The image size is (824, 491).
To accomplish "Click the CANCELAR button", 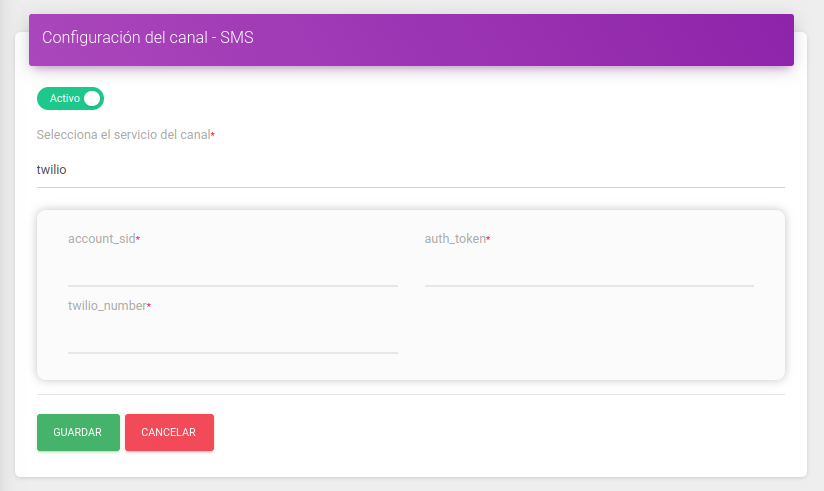I will (169, 432).
